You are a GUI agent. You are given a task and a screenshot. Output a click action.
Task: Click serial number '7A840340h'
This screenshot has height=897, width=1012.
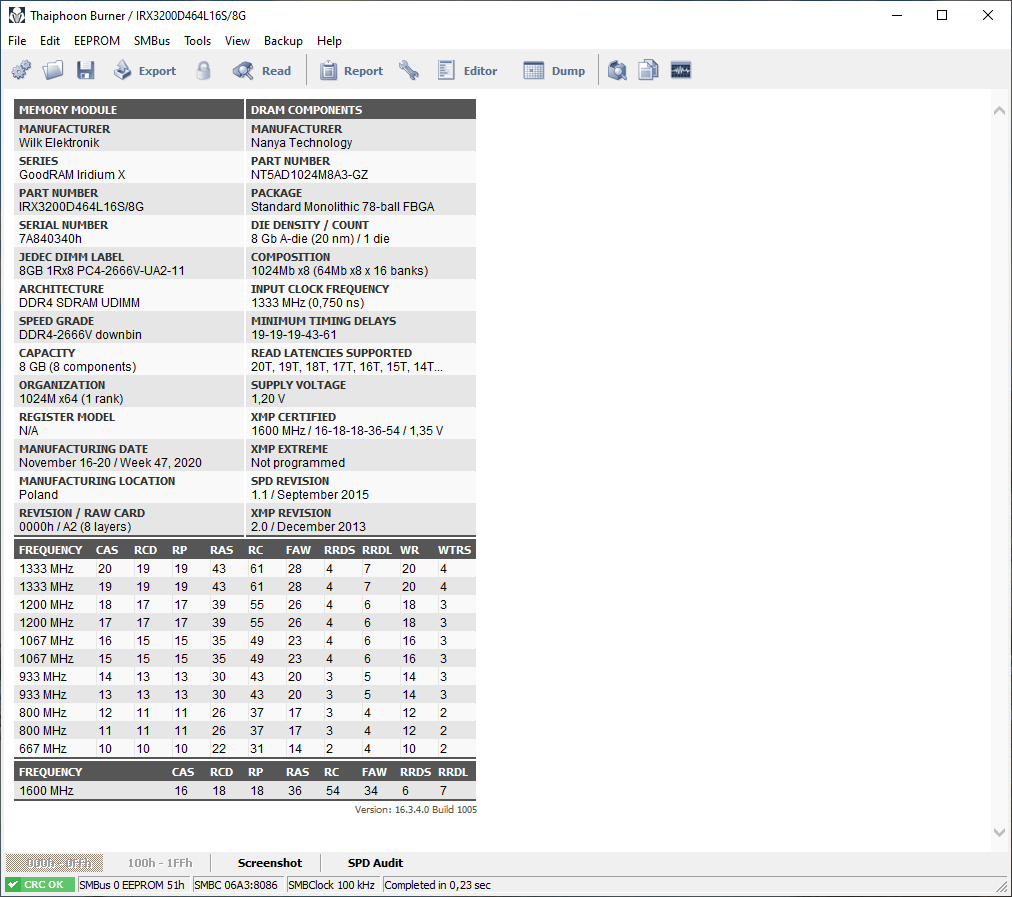[x=50, y=239]
